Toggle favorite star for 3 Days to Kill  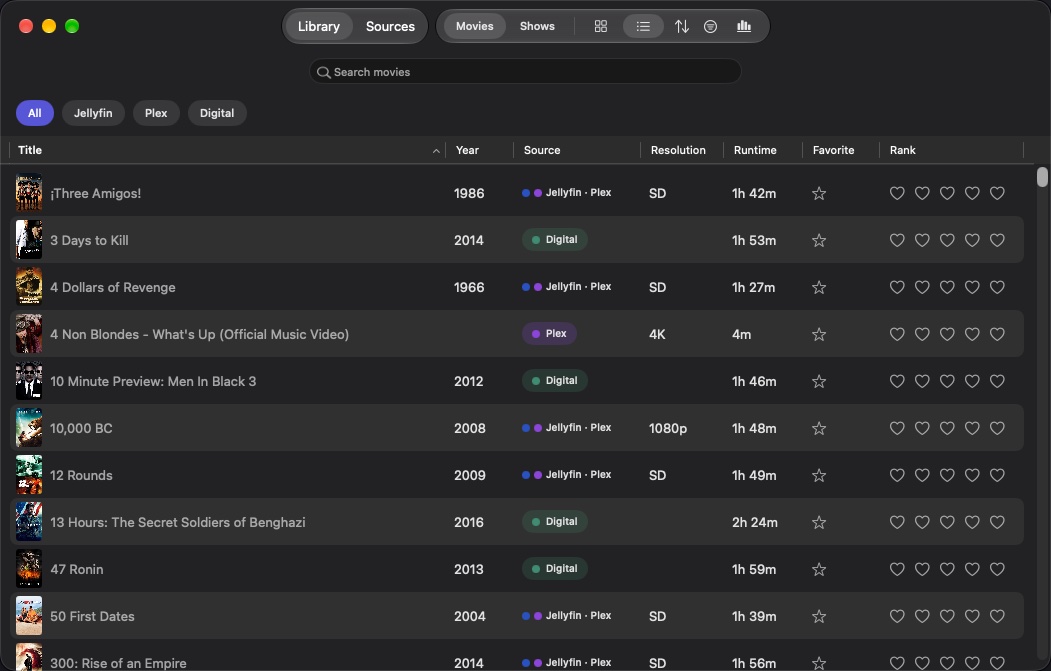click(x=819, y=240)
